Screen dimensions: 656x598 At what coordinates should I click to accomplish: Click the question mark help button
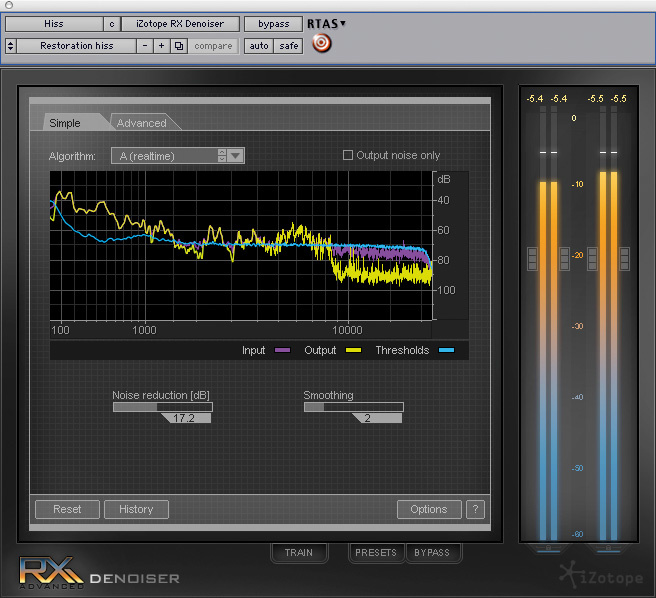click(x=475, y=509)
